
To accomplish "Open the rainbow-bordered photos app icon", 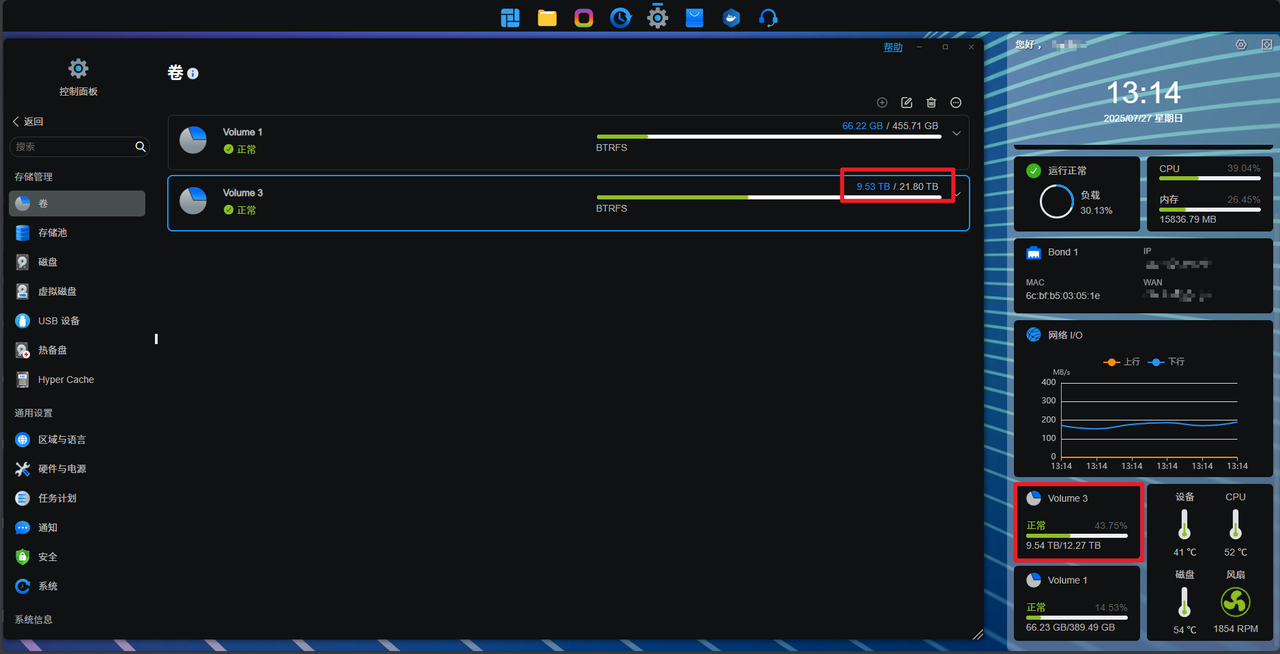I will click(x=584, y=17).
